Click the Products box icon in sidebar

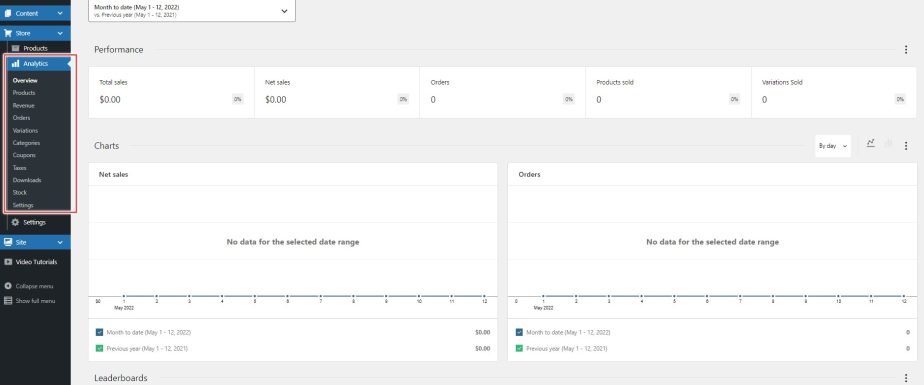(15, 48)
